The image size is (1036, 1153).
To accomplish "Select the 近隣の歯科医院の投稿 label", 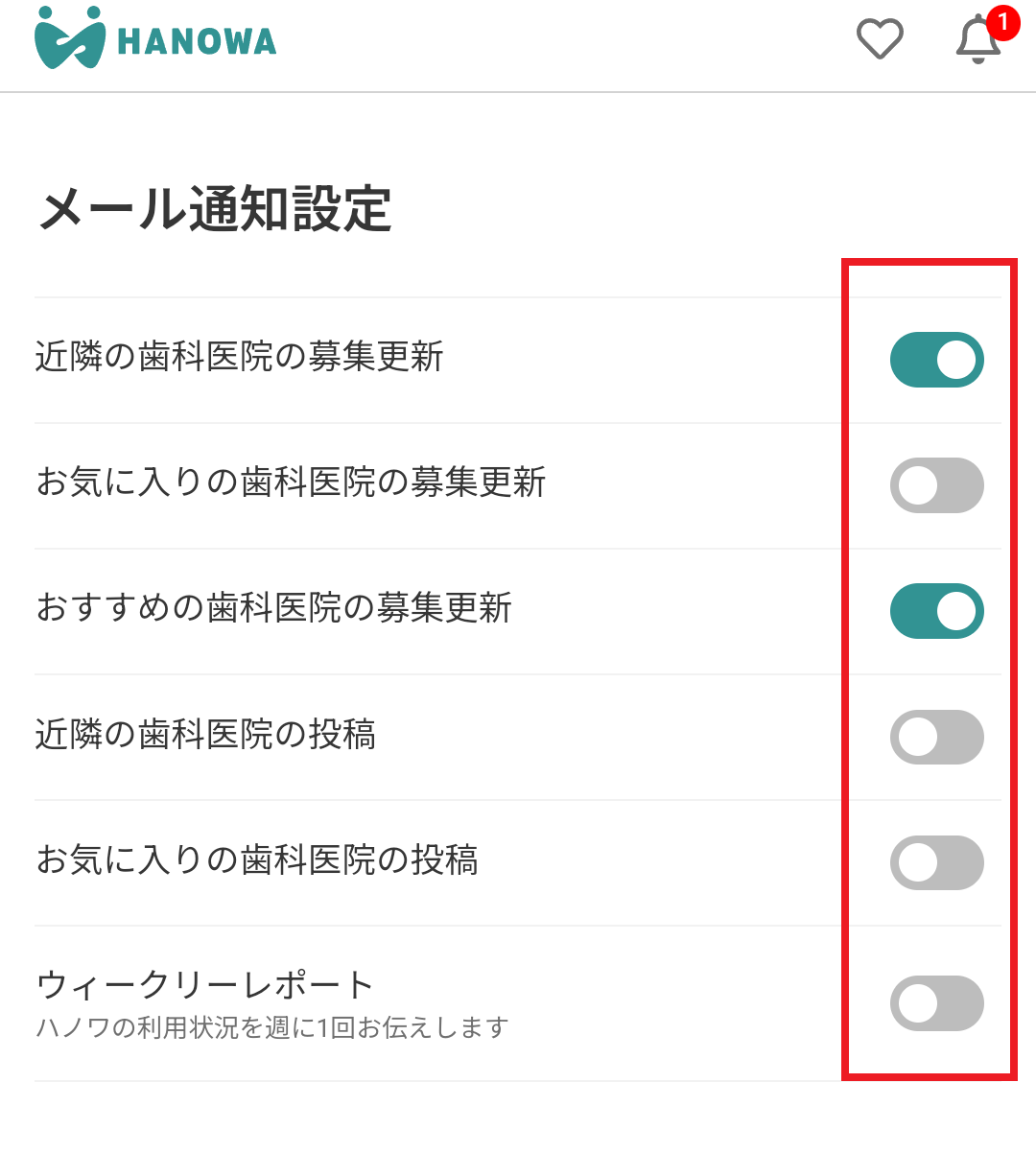I will coord(205,734).
